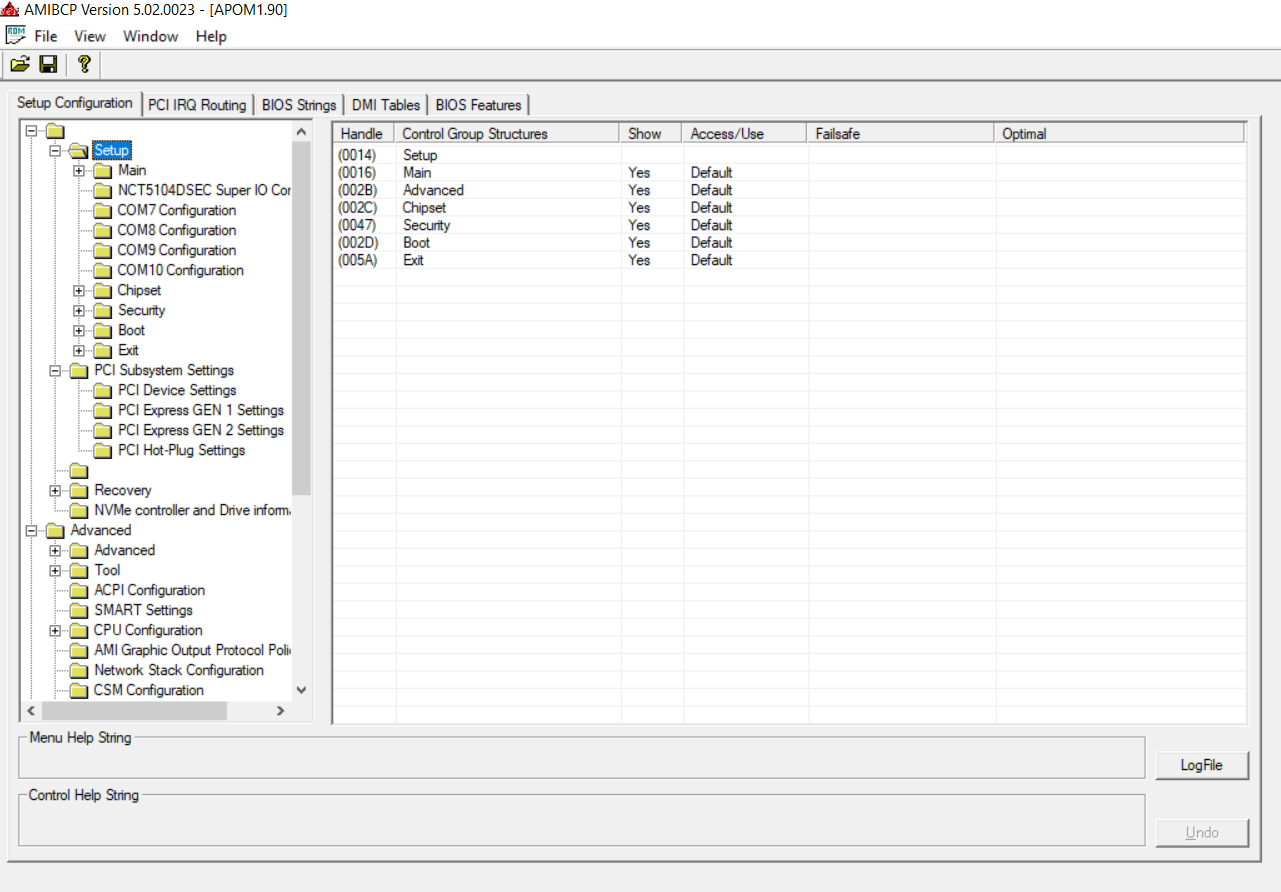The height and width of the screenshot is (892, 1281).
Task: Expand the Boot tree node
Action: click(79, 331)
